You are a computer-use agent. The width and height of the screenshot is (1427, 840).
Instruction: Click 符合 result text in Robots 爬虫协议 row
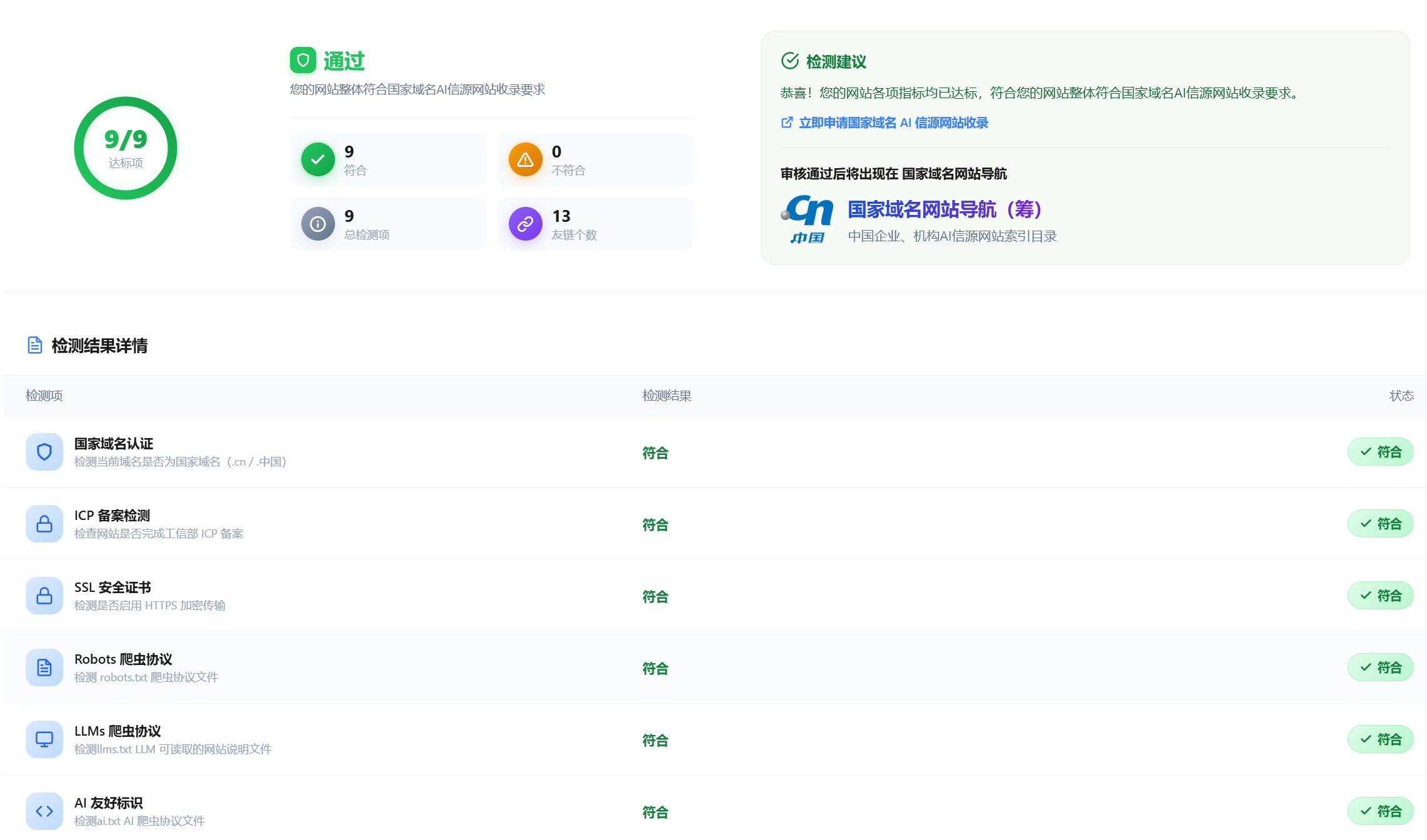(656, 669)
